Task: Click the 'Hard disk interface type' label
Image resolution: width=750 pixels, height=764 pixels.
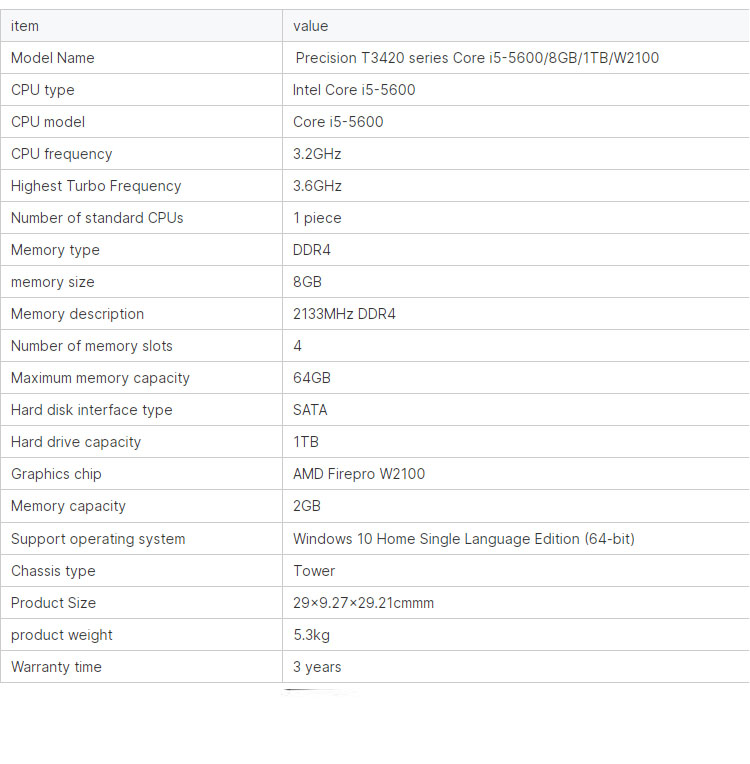Action: point(92,410)
